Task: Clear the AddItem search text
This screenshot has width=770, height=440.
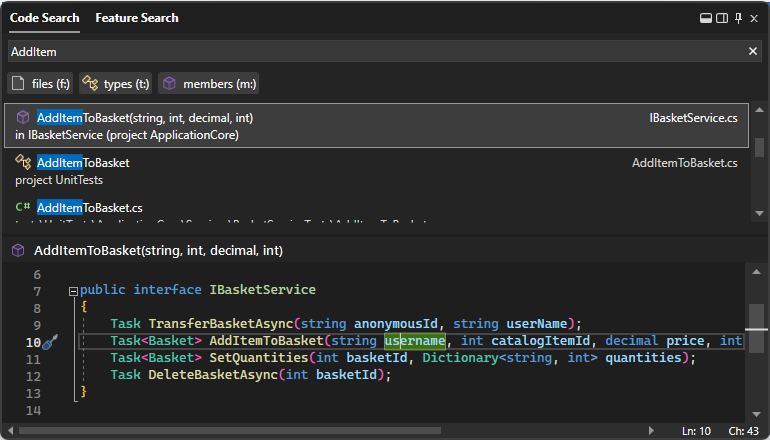Action: coord(753,51)
